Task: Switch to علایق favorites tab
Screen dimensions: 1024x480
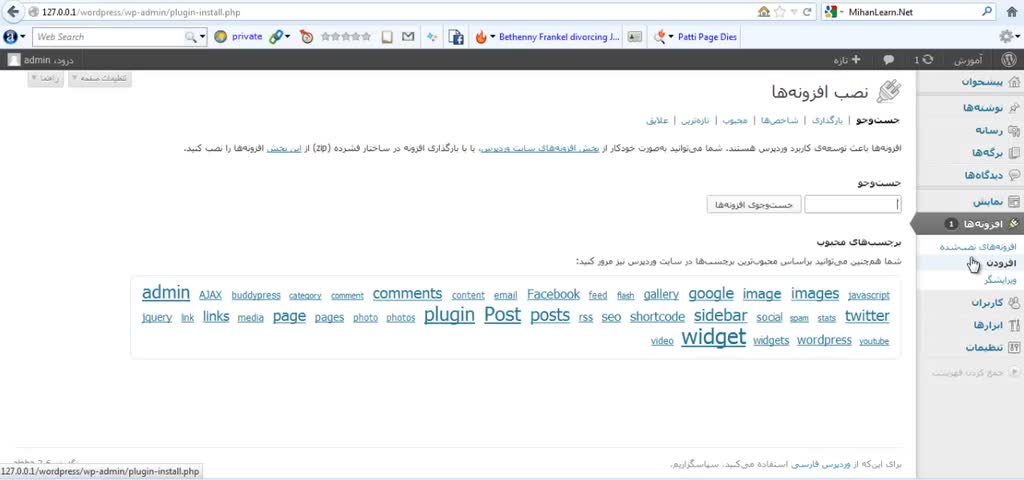Action: coord(657,120)
